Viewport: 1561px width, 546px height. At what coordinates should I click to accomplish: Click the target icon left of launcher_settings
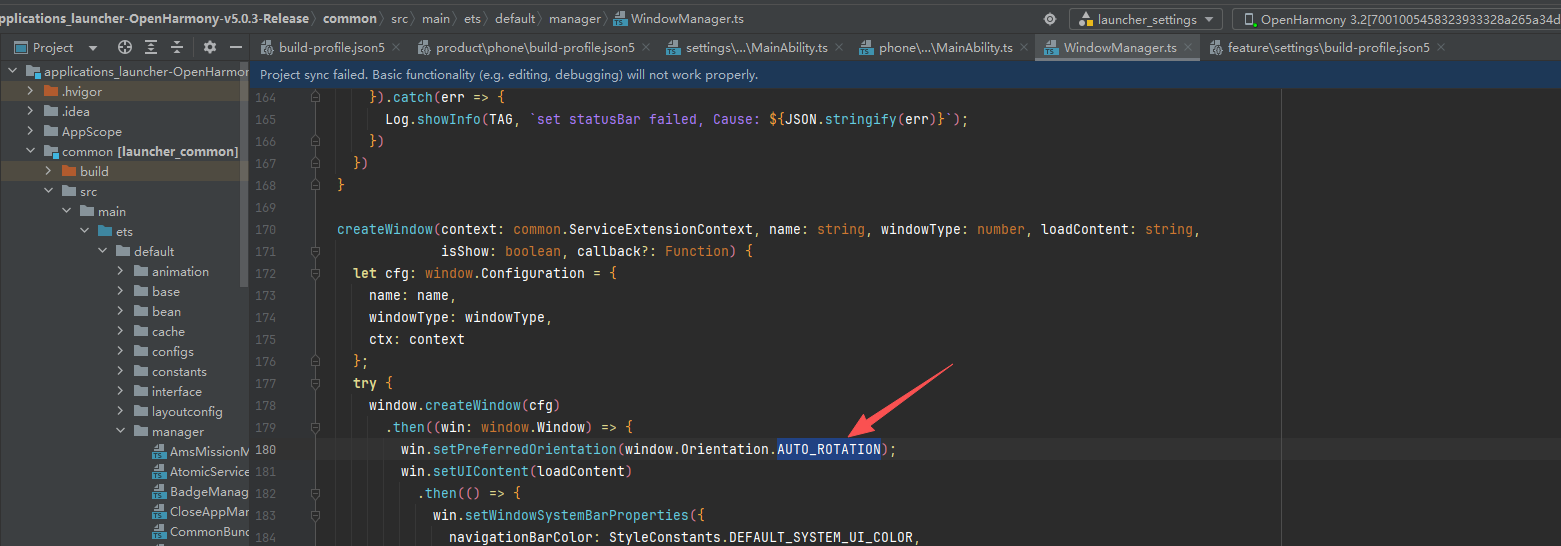(1049, 19)
